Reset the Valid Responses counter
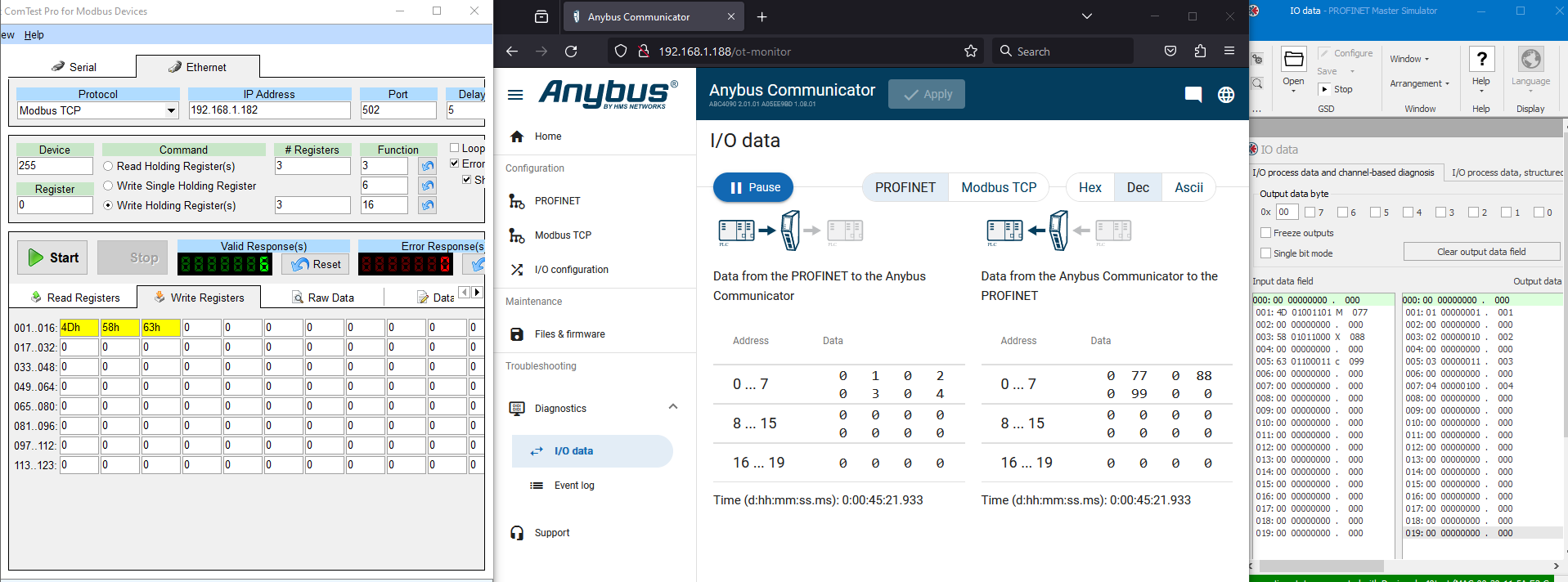Image resolution: width=1568 pixels, height=582 pixels. click(317, 264)
